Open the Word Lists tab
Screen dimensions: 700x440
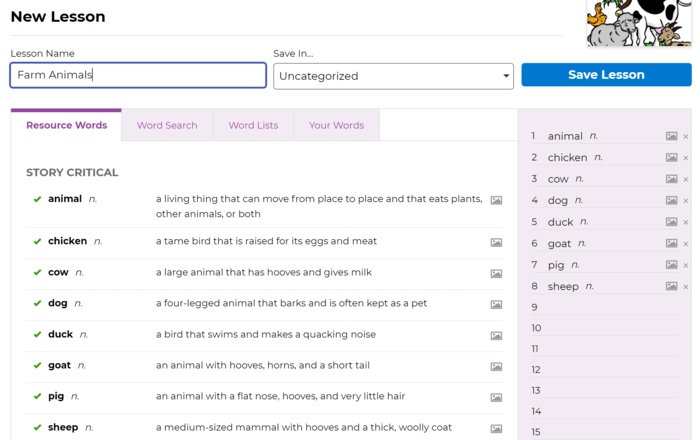[x=253, y=126]
